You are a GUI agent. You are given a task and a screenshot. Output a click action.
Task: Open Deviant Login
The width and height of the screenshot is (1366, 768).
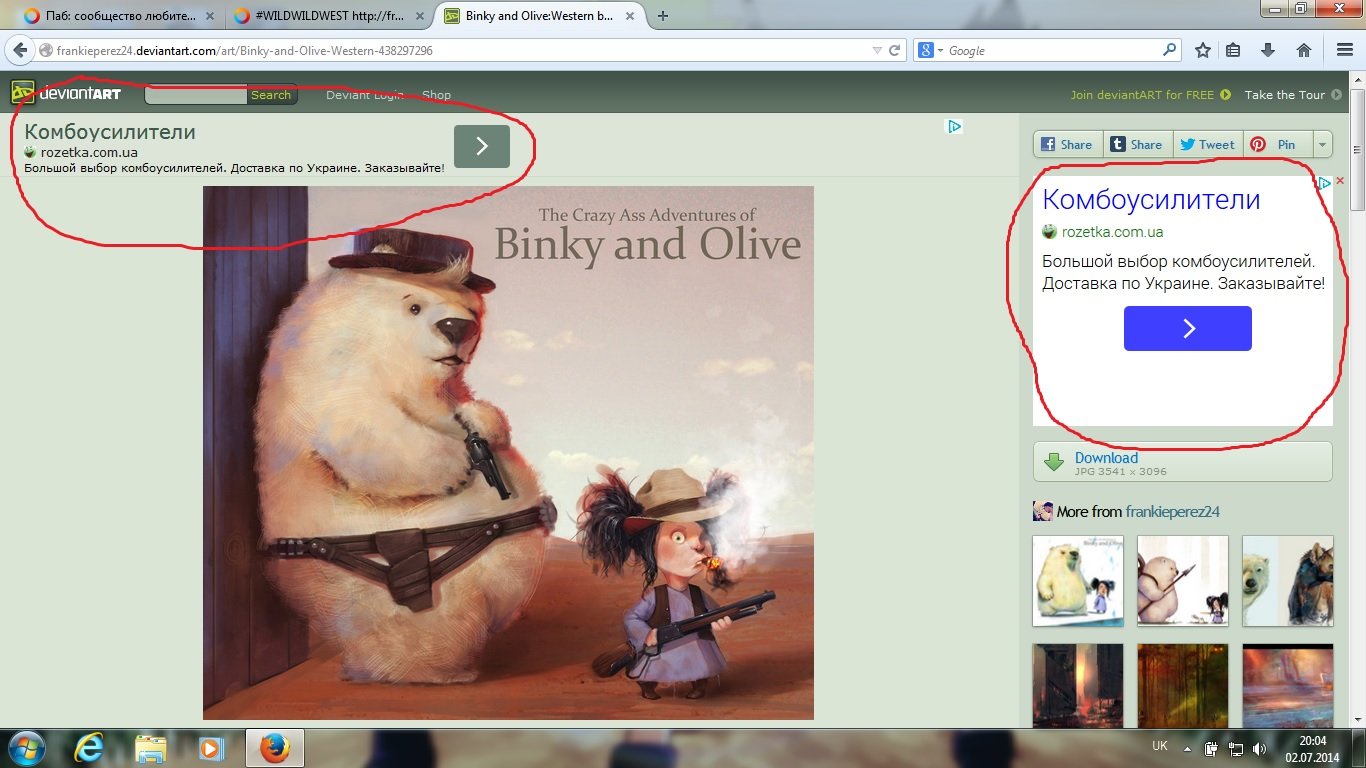tap(364, 95)
